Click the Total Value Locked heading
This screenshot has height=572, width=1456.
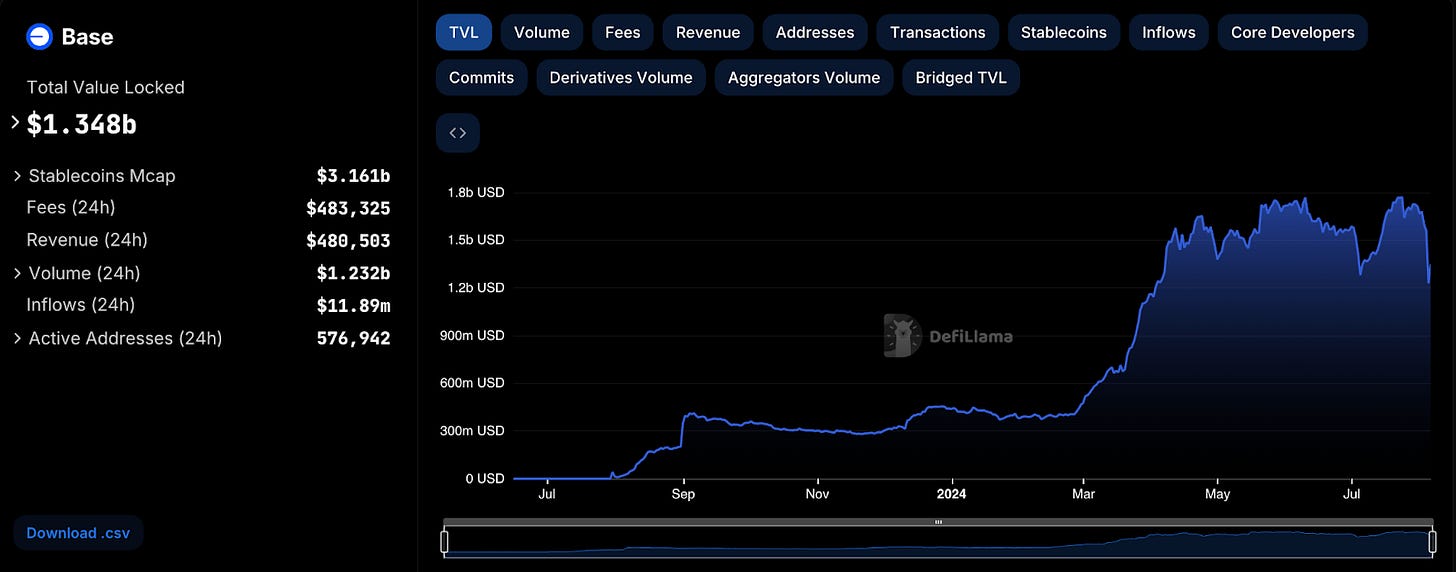pyautogui.click(x=106, y=87)
